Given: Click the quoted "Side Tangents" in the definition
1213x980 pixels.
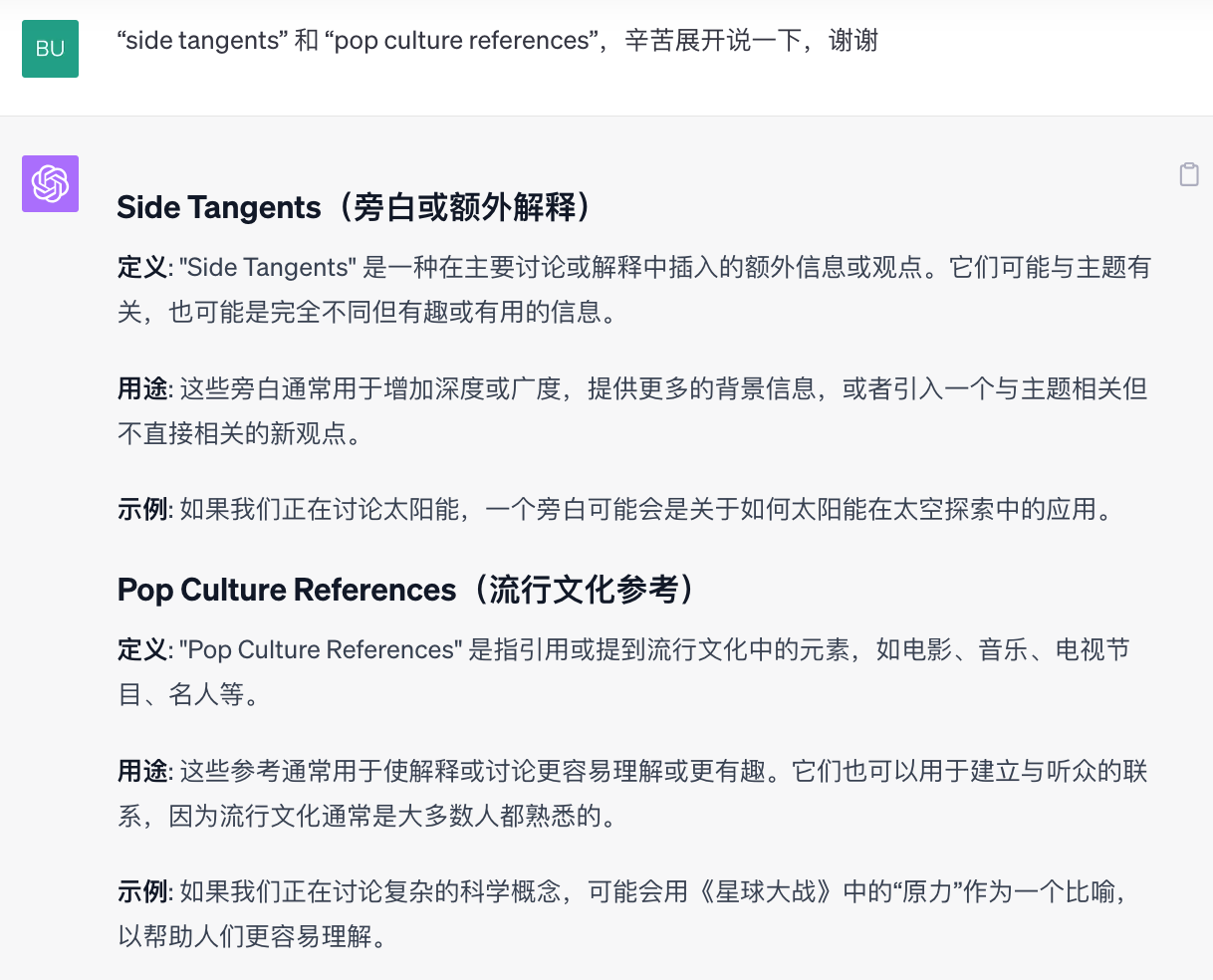Looking at the screenshot, I should pos(268,267).
